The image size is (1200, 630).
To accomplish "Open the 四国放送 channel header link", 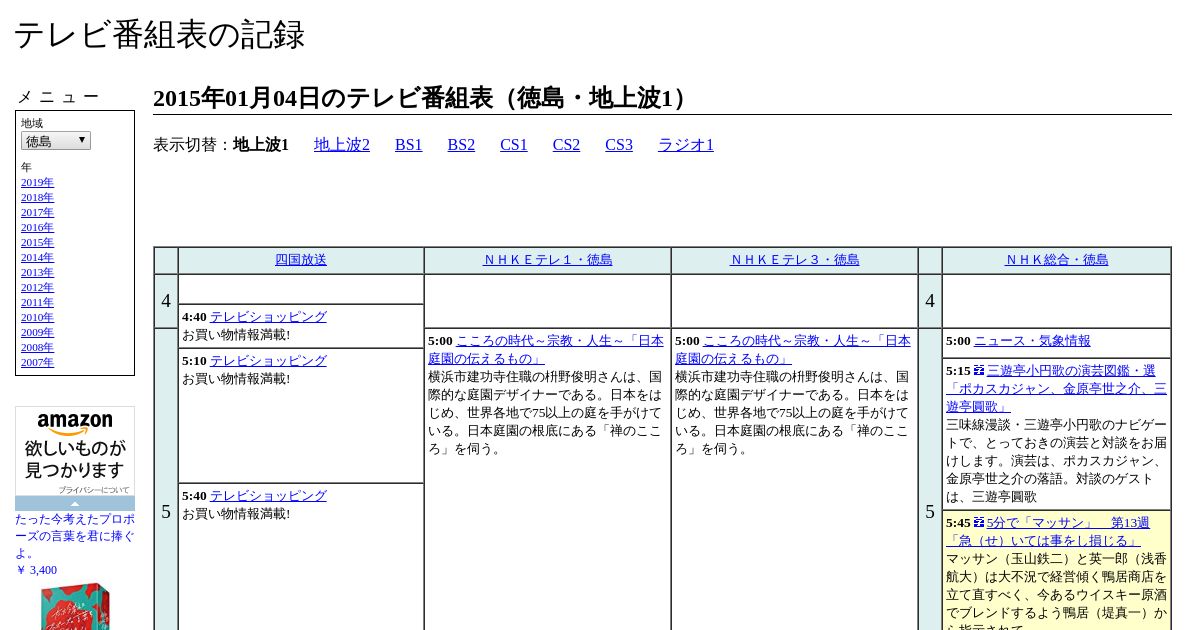I will pyautogui.click(x=301, y=260).
